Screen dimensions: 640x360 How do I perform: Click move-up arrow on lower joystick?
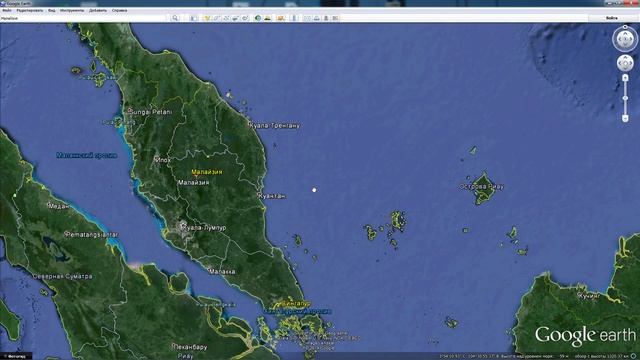tap(625, 58)
